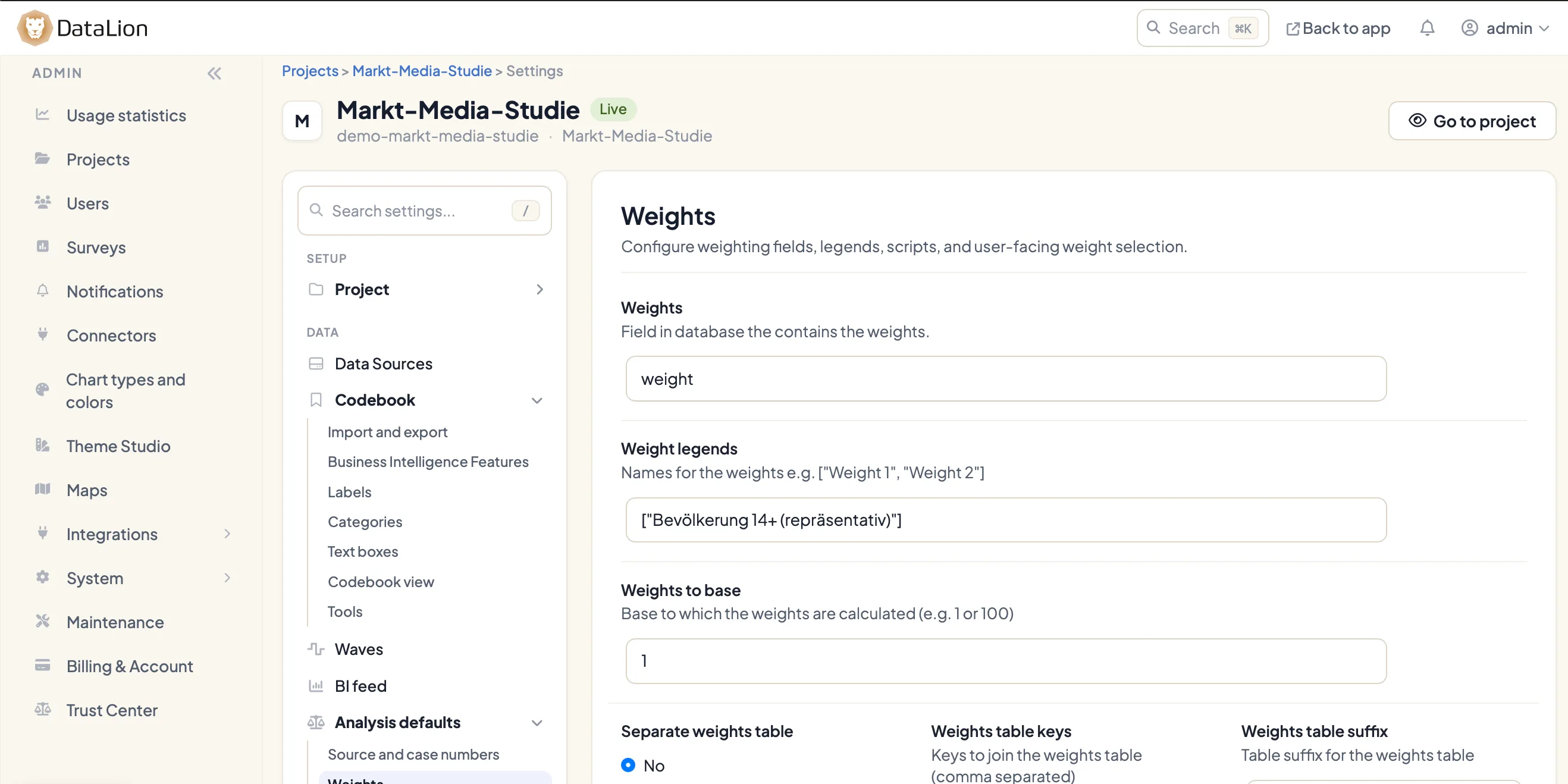Screen dimensions: 1568x784
Task: Open Text boxes settings
Action: pos(363,551)
